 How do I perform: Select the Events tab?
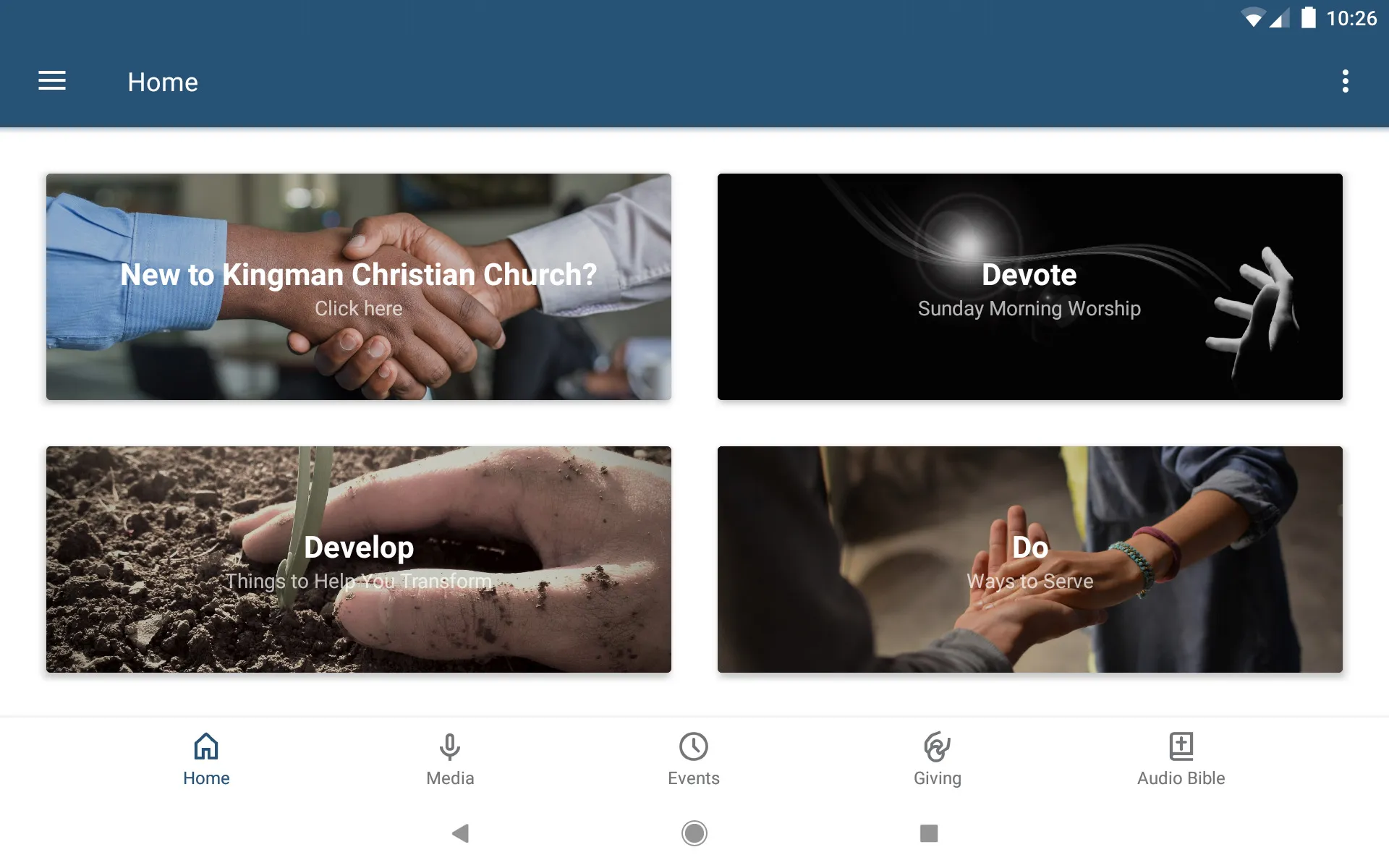point(694,758)
